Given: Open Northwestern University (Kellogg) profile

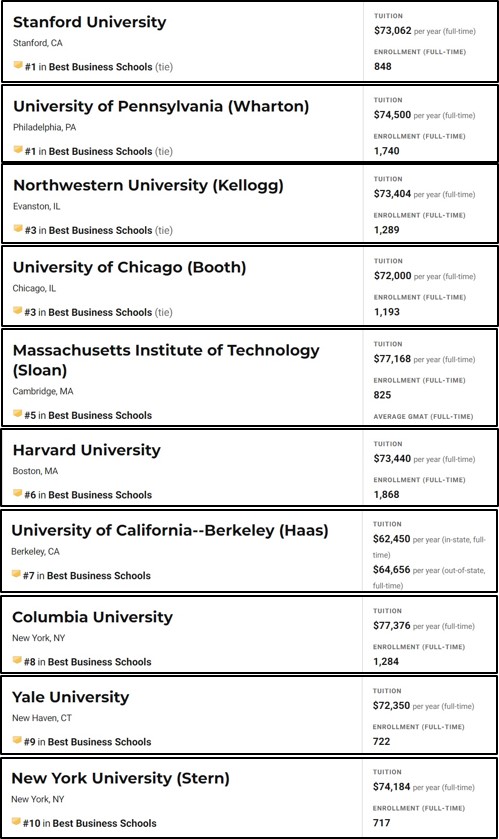Looking at the screenshot, I should pos(148,186).
